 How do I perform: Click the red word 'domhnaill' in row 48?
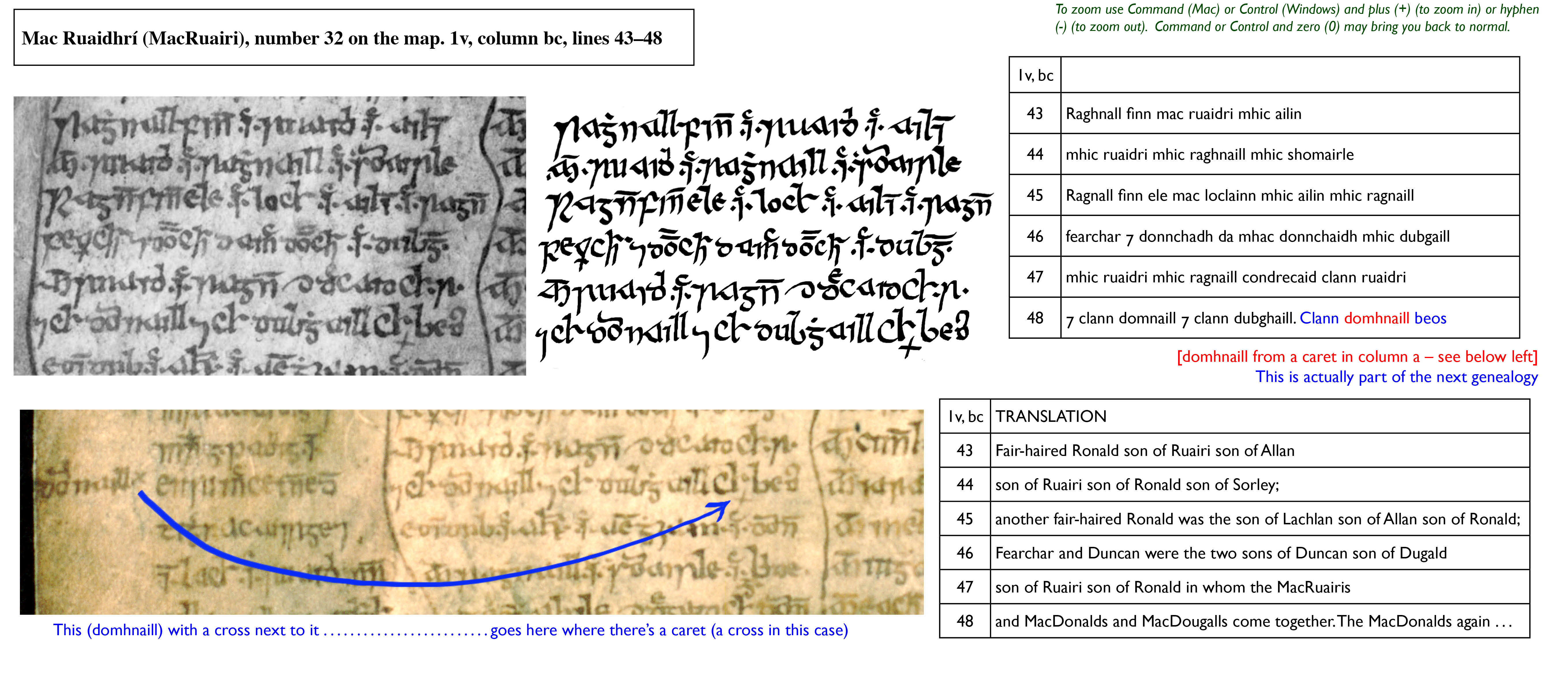click(x=1376, y=318)
